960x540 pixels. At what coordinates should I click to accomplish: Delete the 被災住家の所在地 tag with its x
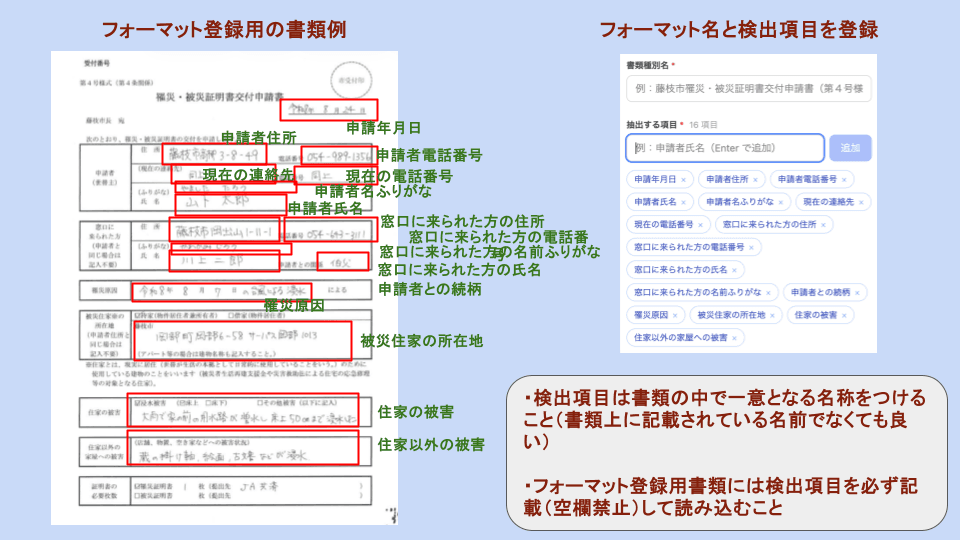point(772,316)
